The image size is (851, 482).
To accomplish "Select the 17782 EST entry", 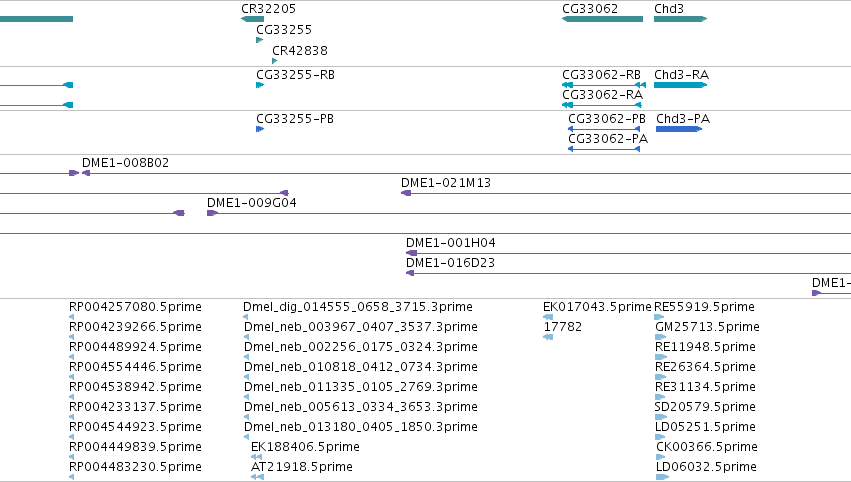I will click(x=563, y=327).
